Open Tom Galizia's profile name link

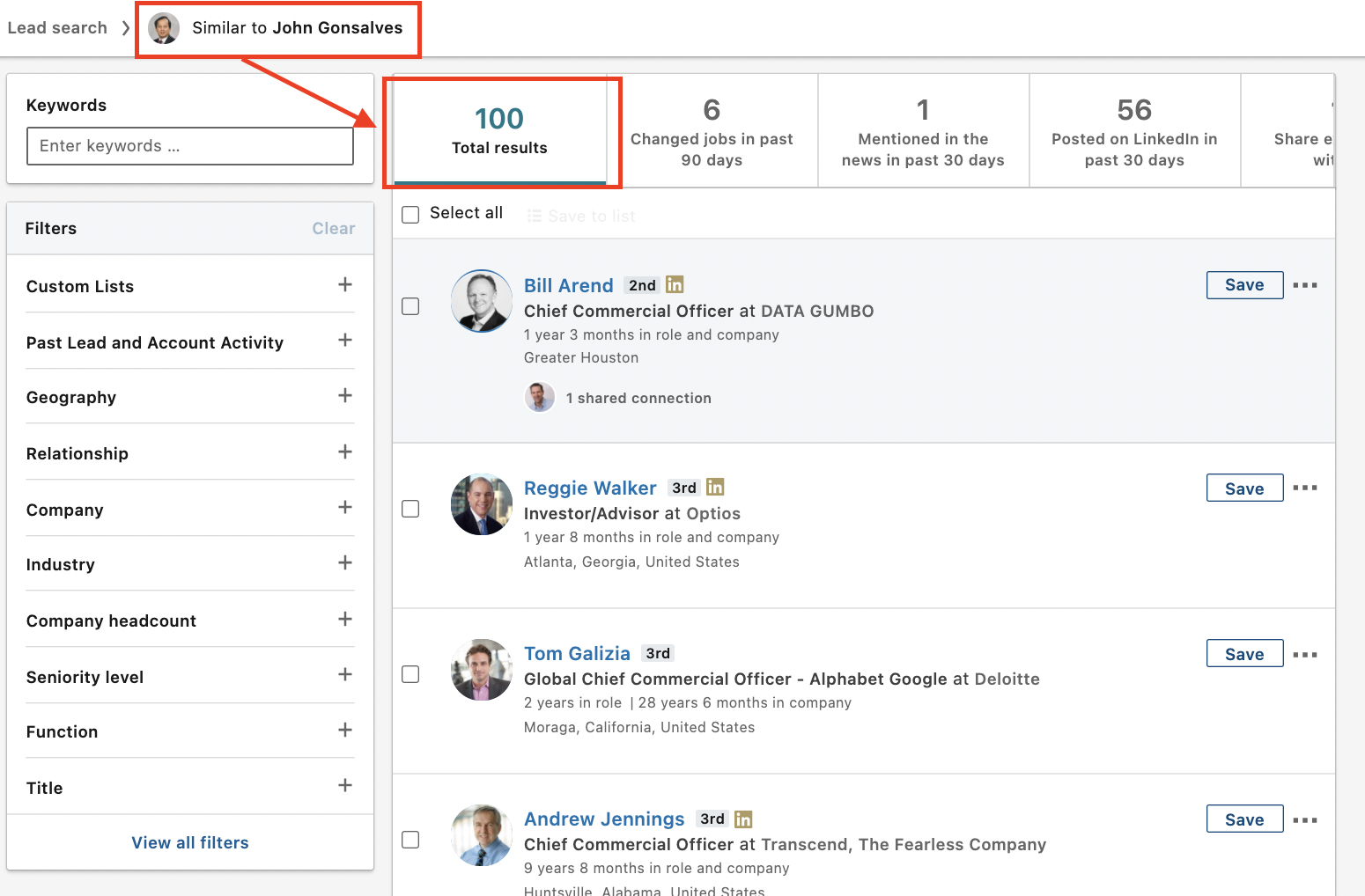577,653
